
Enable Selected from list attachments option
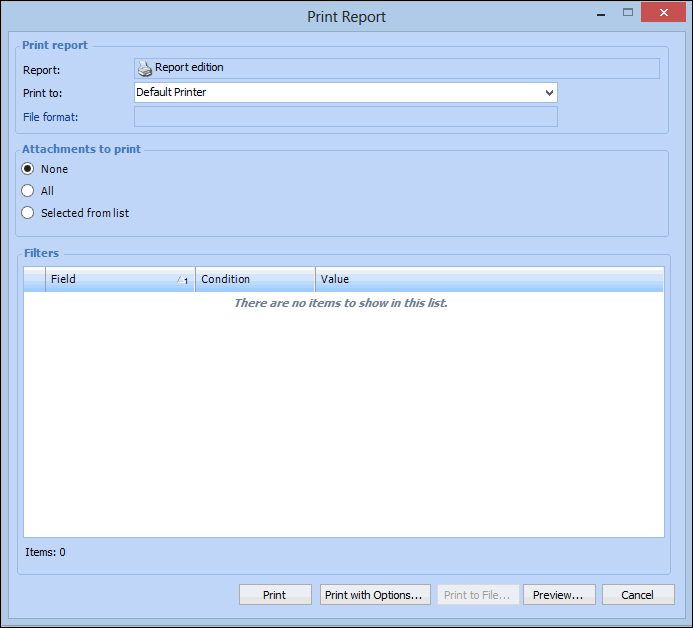tap(28, 213)
